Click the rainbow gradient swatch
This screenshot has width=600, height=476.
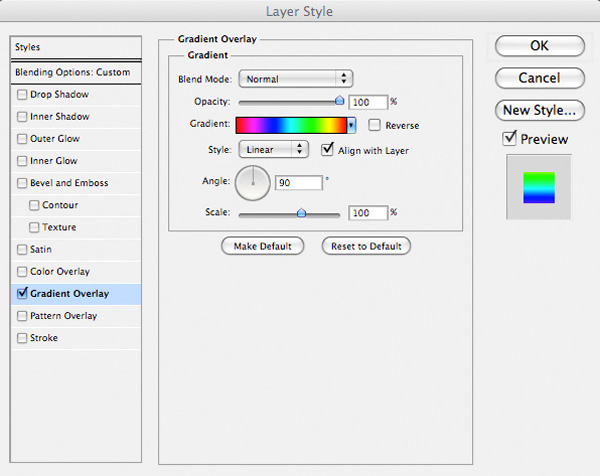pos(291,125)
